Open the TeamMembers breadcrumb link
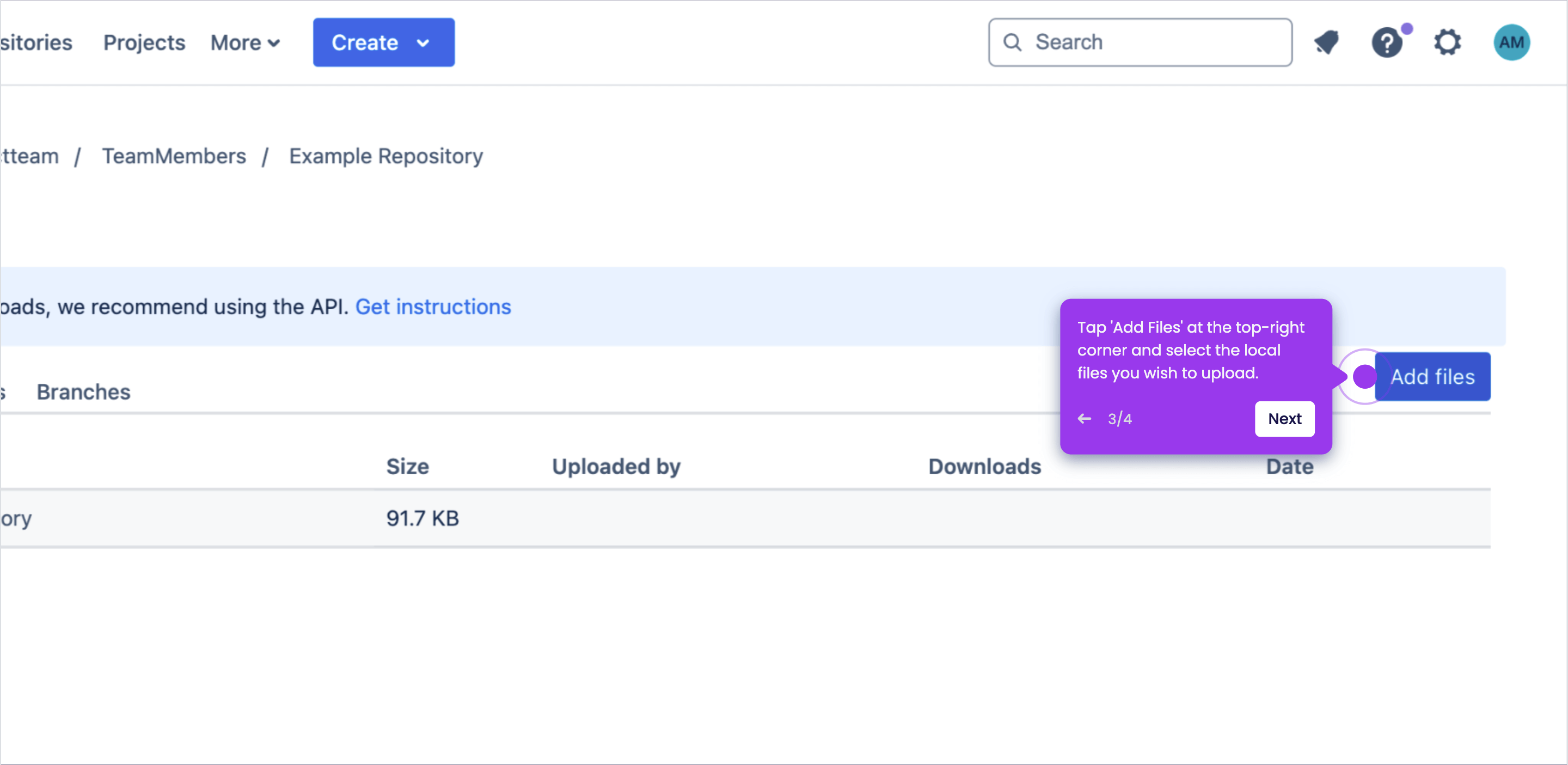Viewport: 1568px width, 765px height. [x=174, y=156]
